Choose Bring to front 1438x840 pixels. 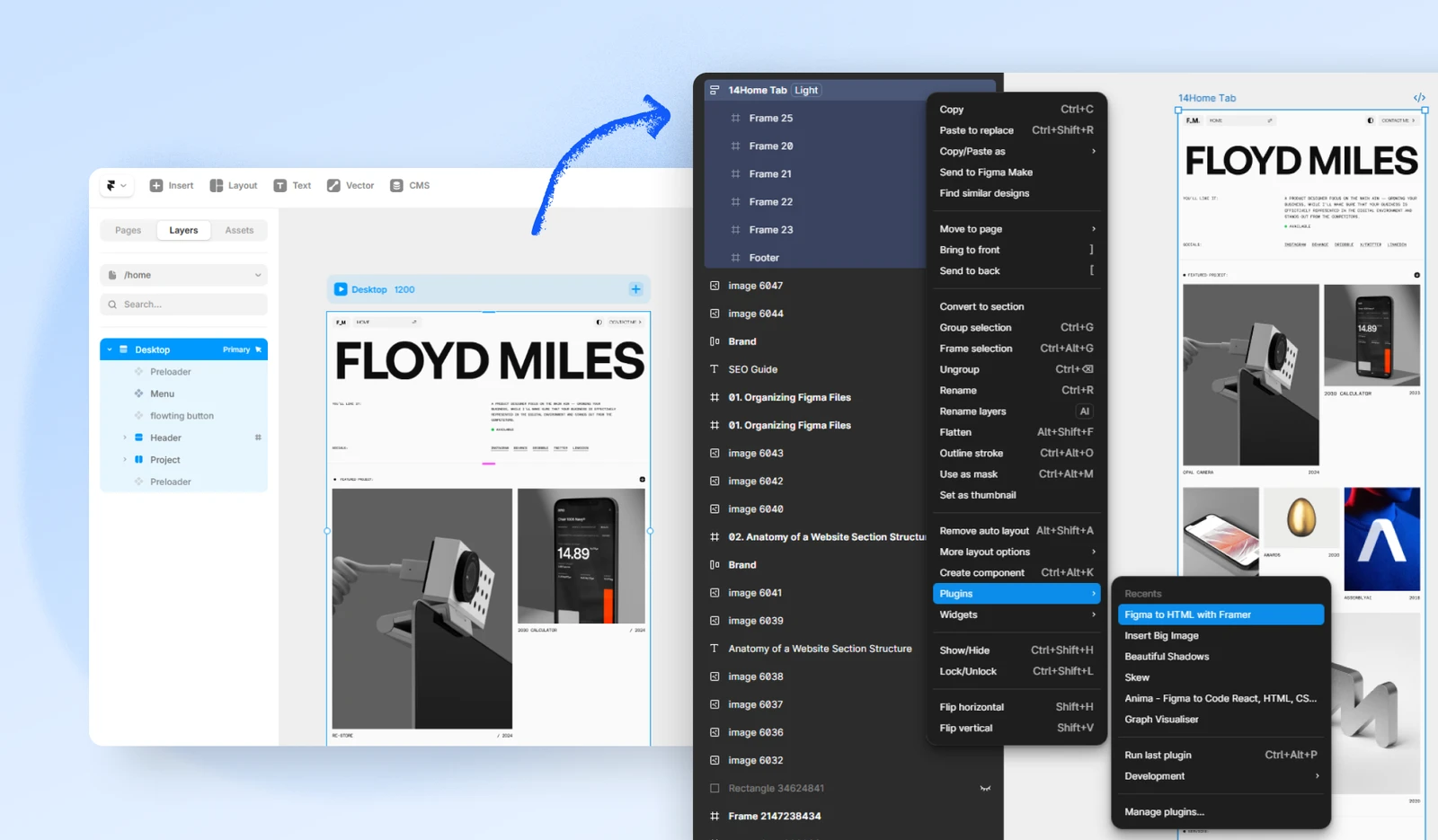pos(1016,250)
